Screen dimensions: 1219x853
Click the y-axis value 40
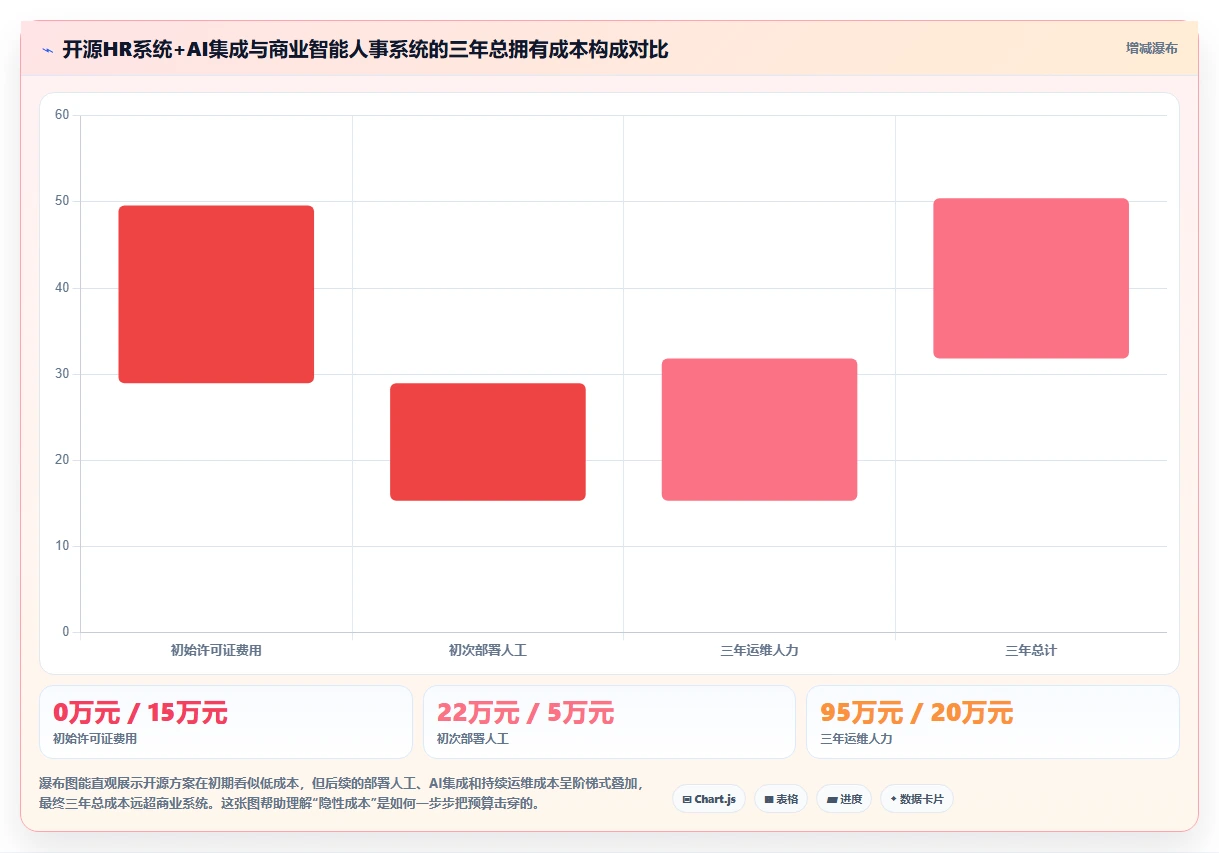[62, 288]
